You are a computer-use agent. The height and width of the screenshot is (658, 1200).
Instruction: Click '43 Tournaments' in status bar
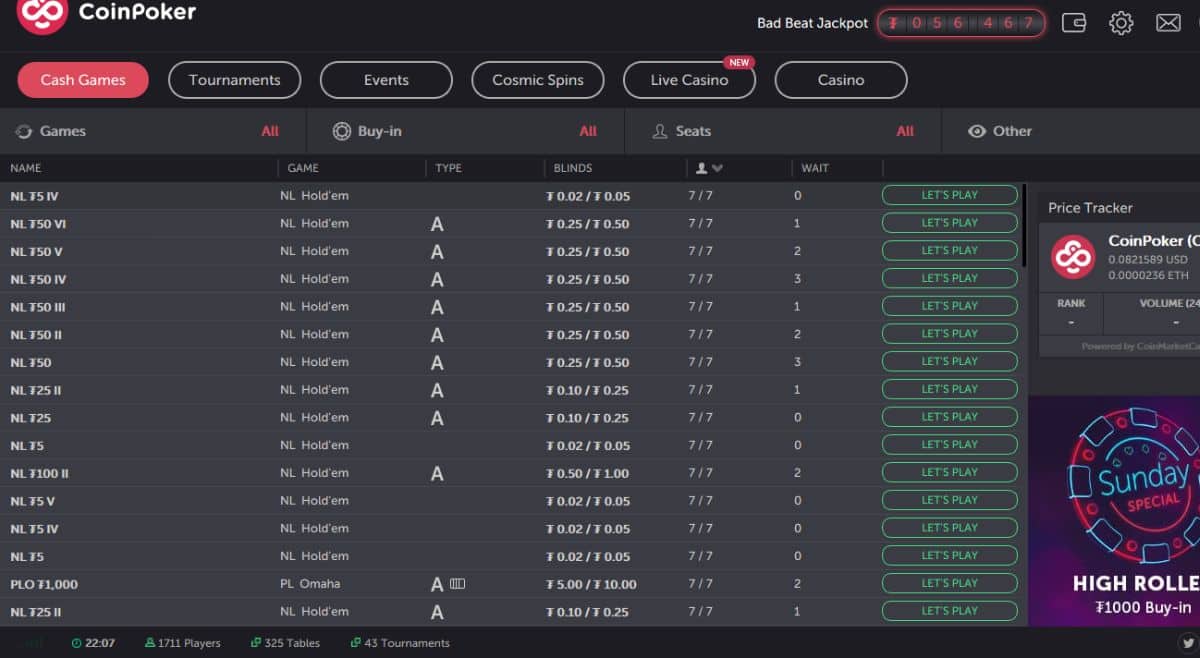tap(407, 643)
